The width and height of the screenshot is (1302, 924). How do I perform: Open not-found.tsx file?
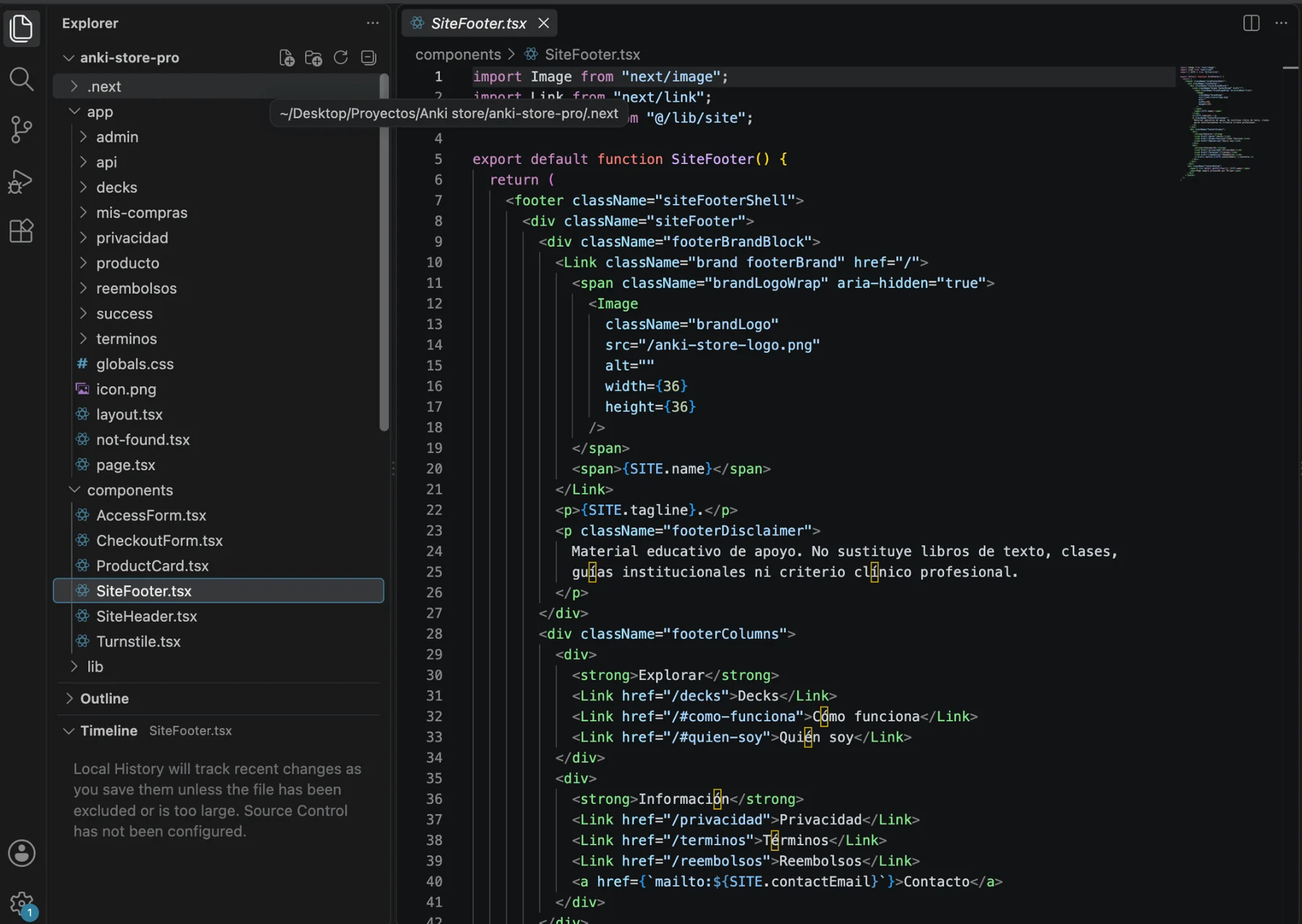pos(217,440)
